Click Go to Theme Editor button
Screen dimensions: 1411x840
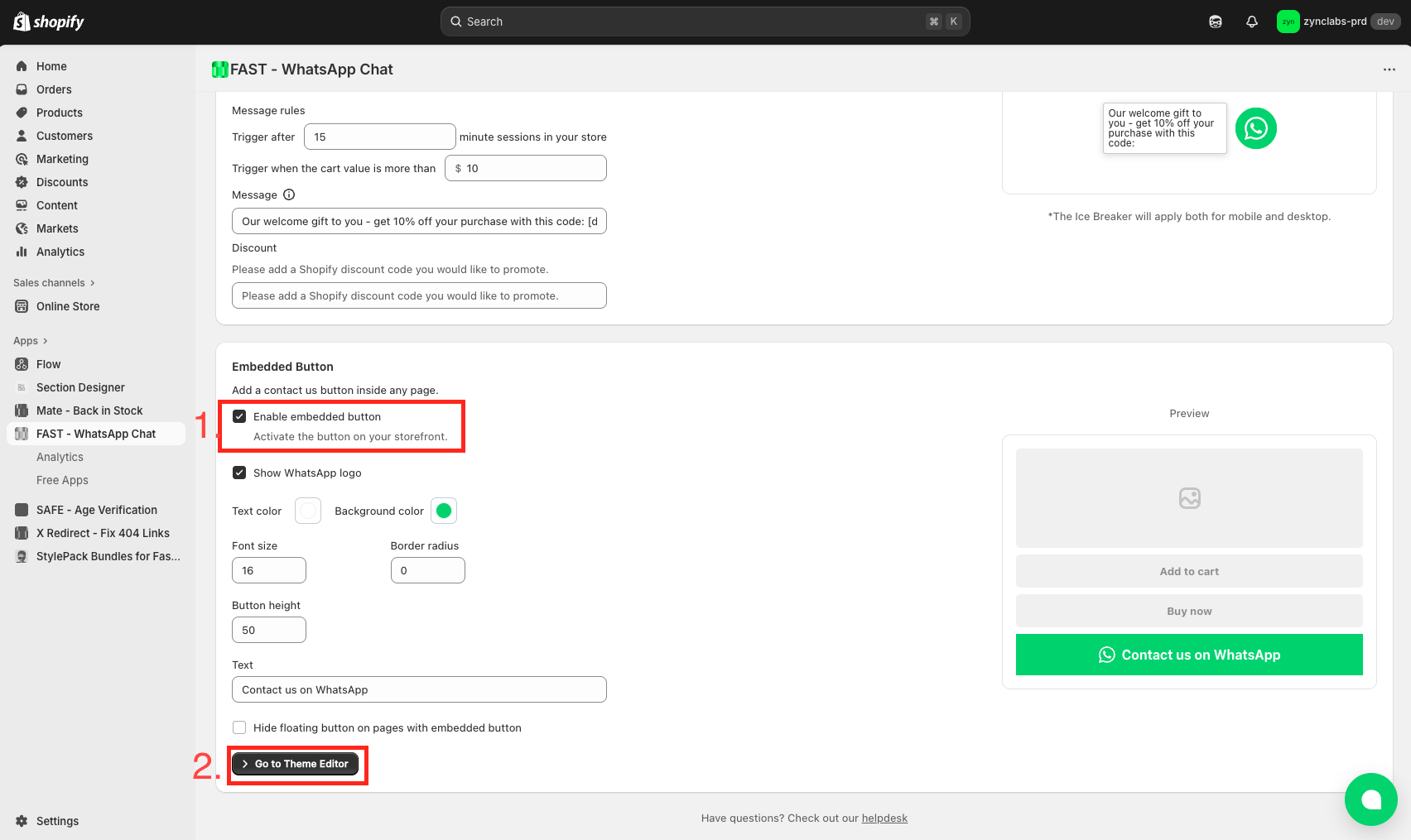pyautogui.click(x=295, y=764)
